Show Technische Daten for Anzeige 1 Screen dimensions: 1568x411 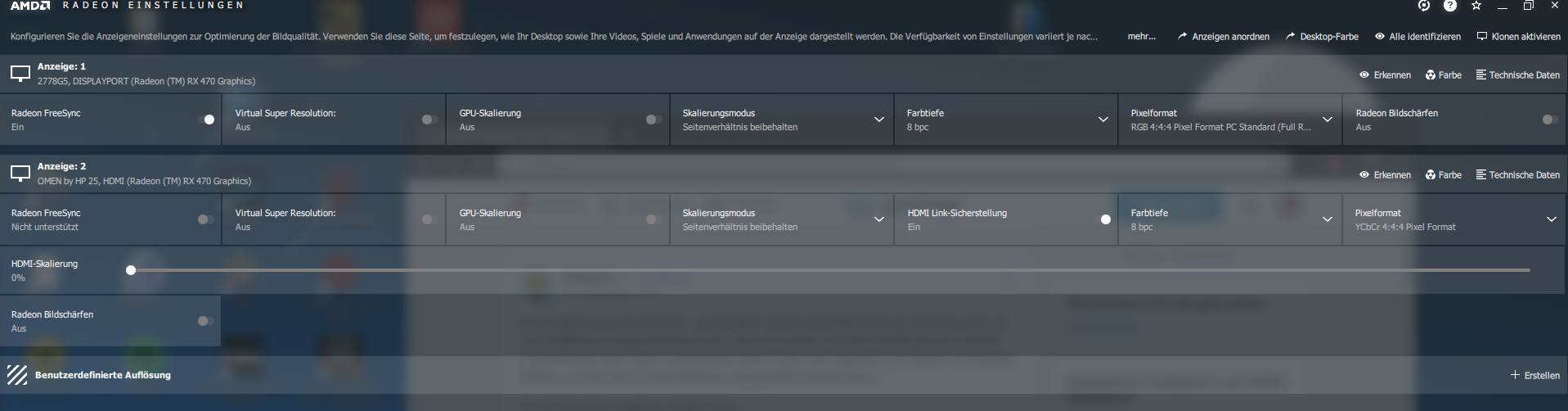coord(1518,75)
